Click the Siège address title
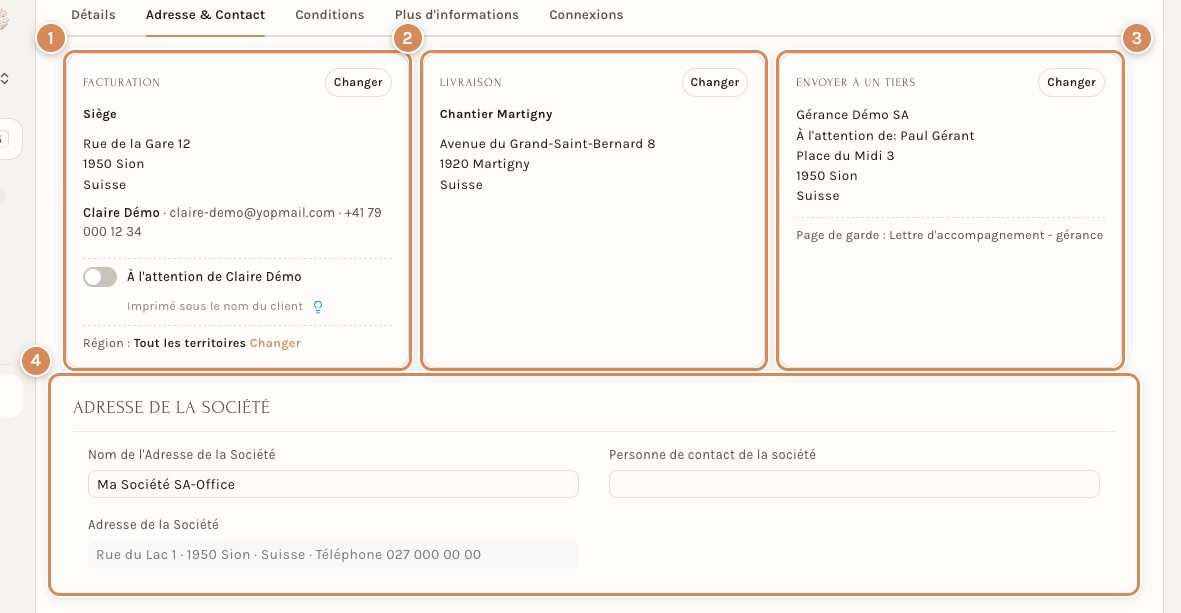Image resolution: width=1181 pixels, height=613 pixels. coord(99,114)
